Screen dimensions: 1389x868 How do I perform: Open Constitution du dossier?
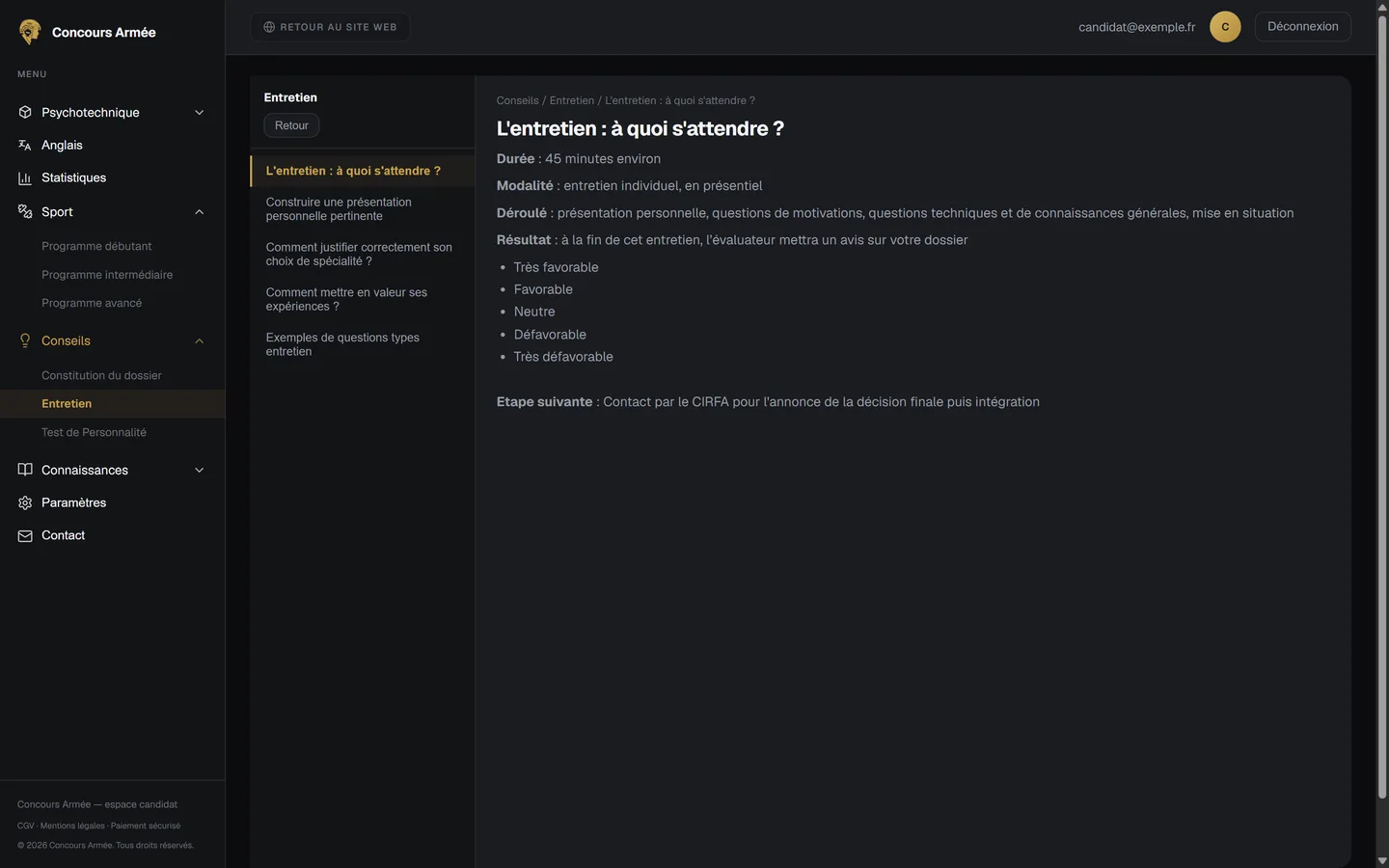(x=101, y=375)
